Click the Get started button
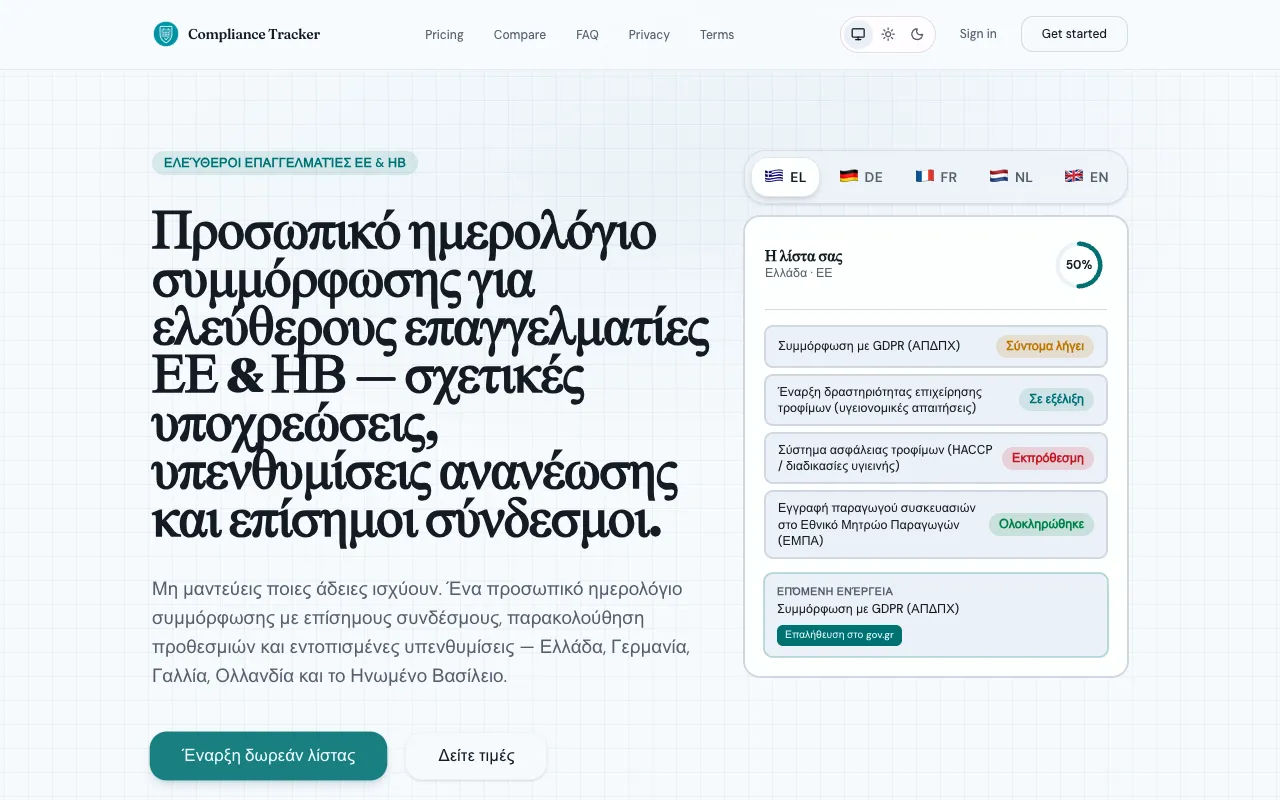Viewport: 1280px width, 800px height. [x=1074, y=34]
